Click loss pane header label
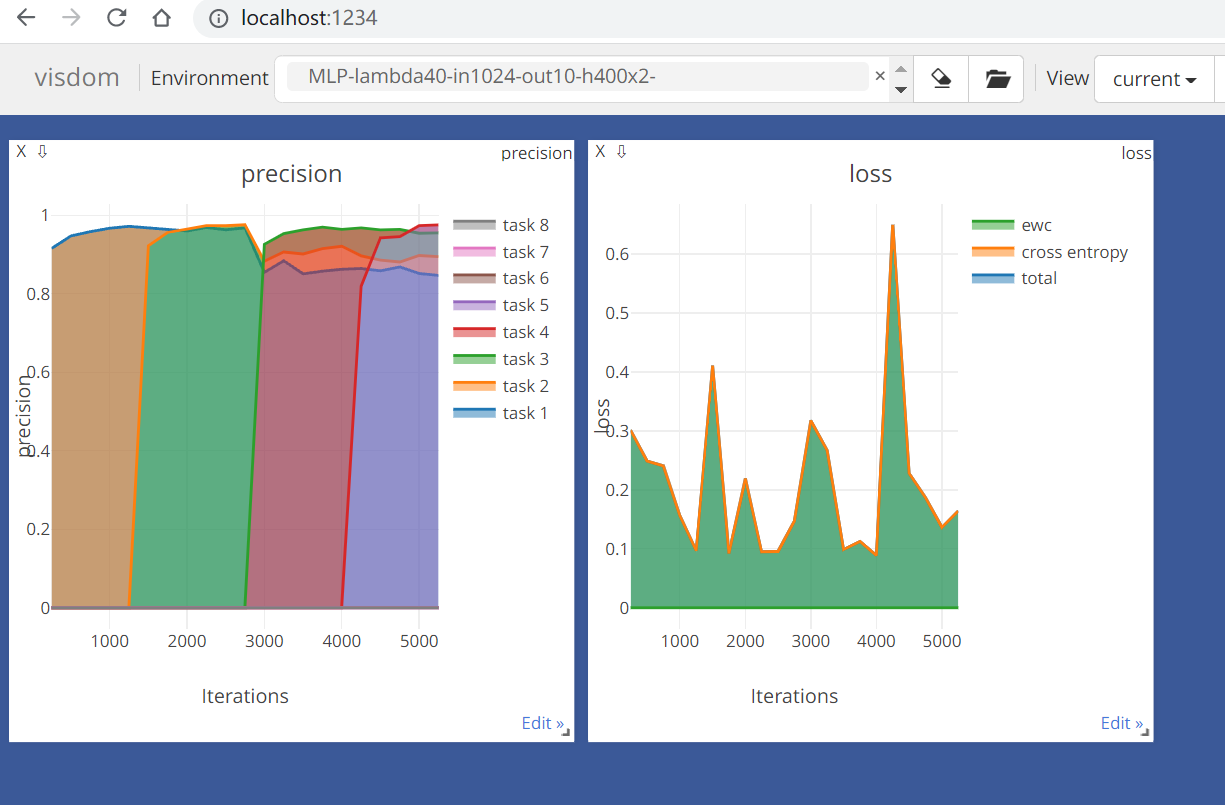 point(1136,153)
